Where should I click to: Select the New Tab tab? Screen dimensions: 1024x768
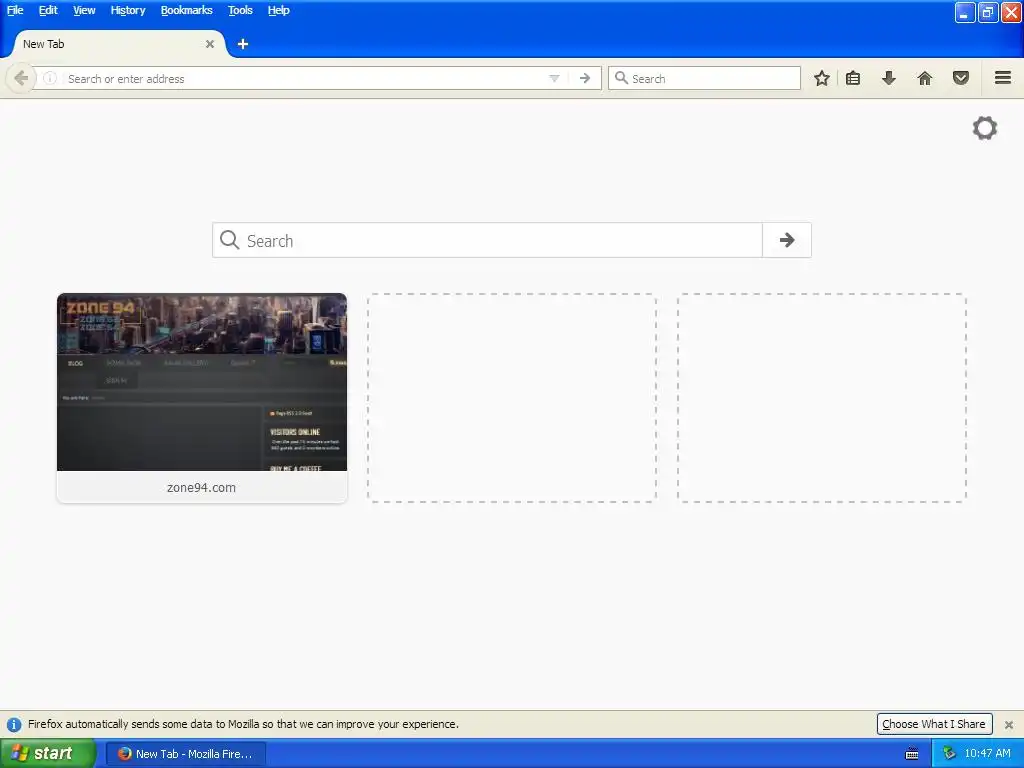point(118,44)
